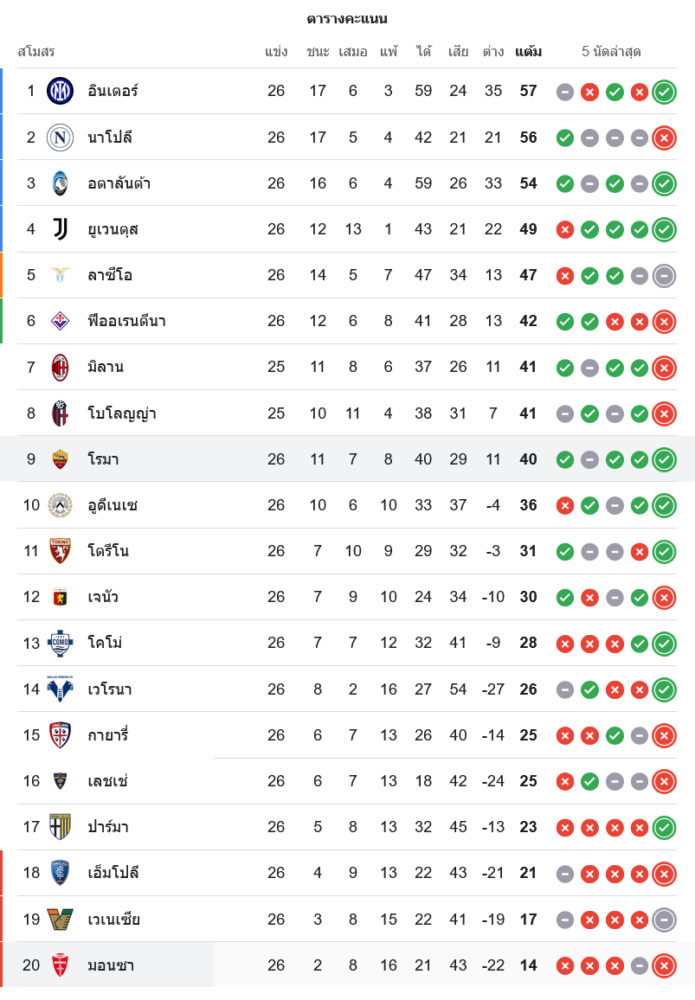
Task: Click the แต้ม points column header
Action: pyautogui.click(x=528, y=51)
